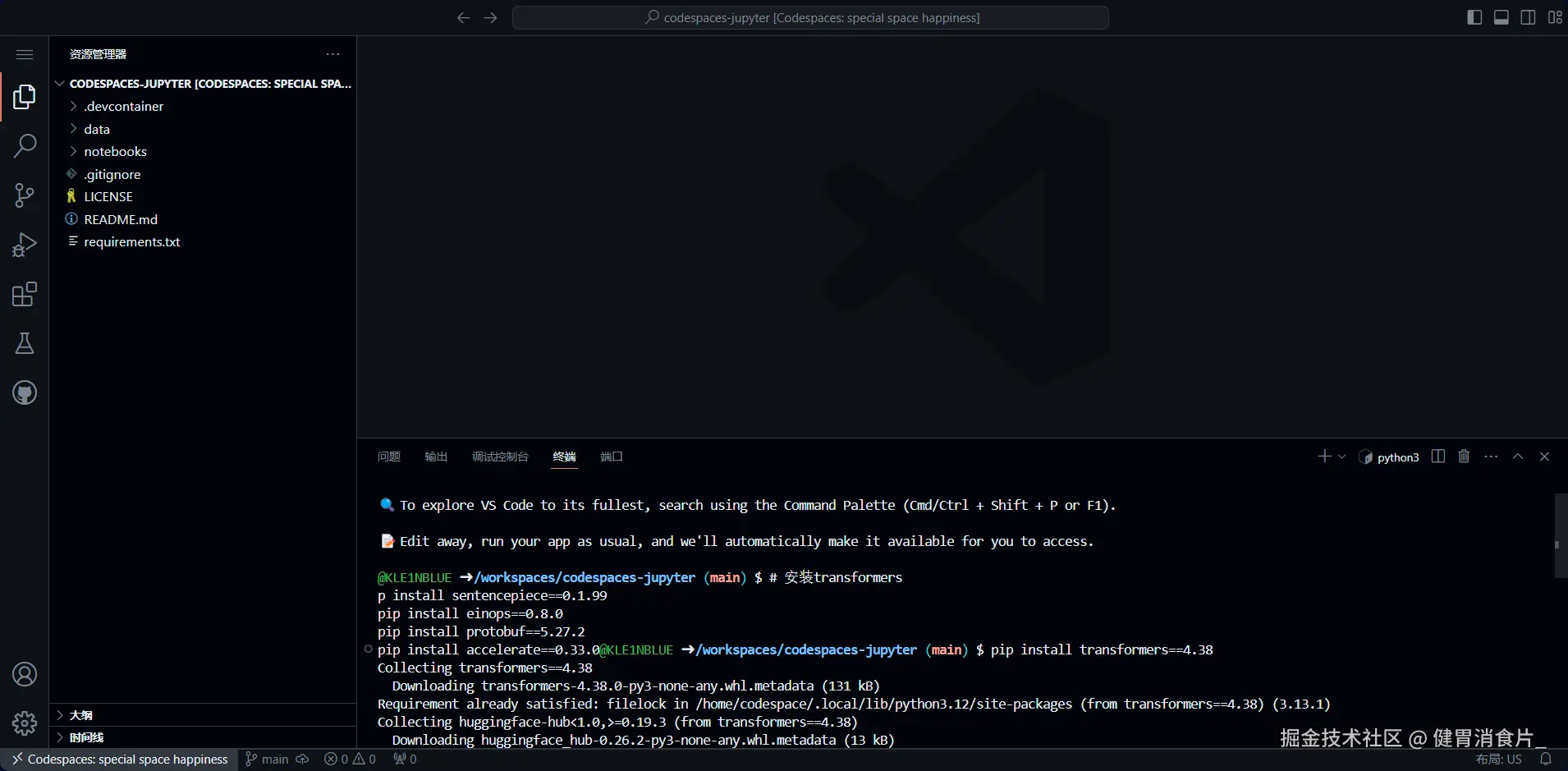
Task: Open the README.md file
Action: [203, 219]
